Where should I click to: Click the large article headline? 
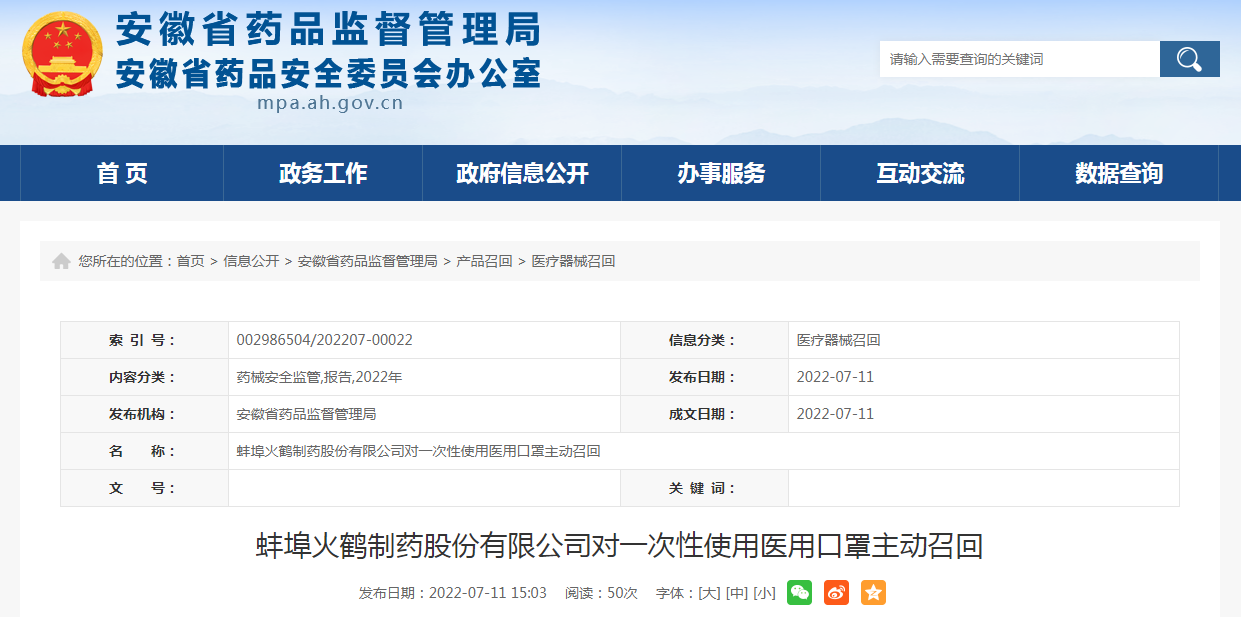pos(620,546)
